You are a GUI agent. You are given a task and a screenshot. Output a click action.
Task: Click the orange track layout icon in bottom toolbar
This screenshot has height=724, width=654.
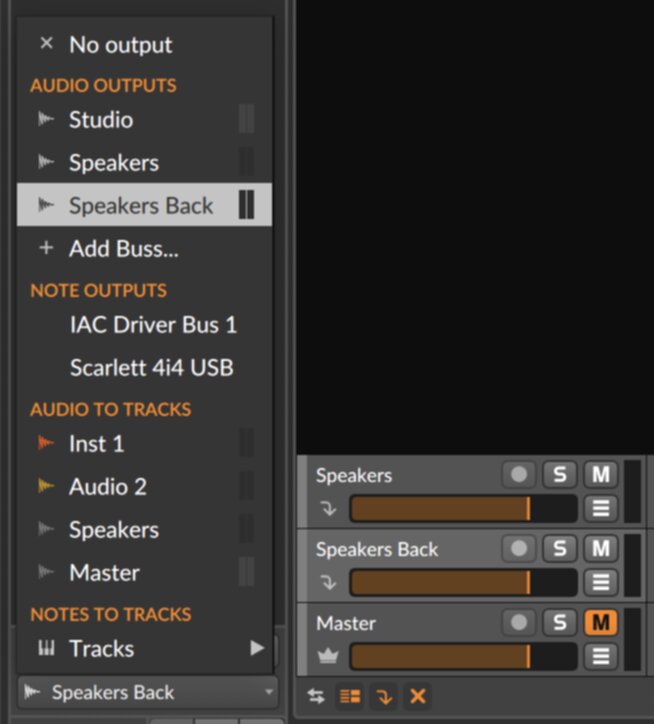[350, 696]
